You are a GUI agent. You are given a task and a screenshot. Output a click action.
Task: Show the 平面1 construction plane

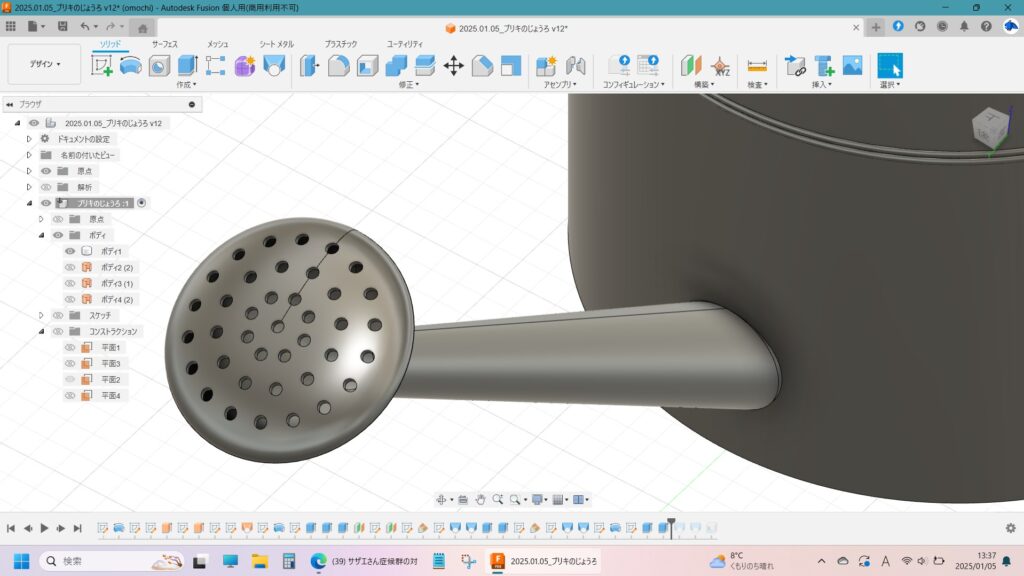click(70, 347)
